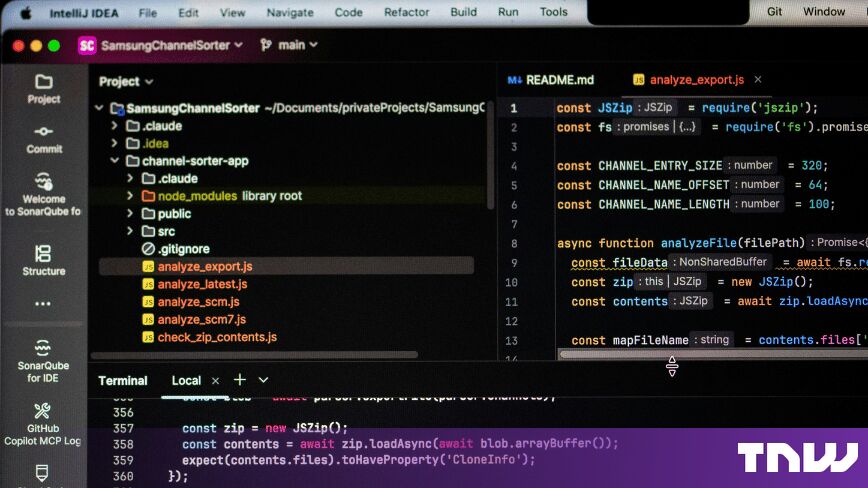
Task: Open SamsungChannelSorter project dropdown
Action: point(172,45)
